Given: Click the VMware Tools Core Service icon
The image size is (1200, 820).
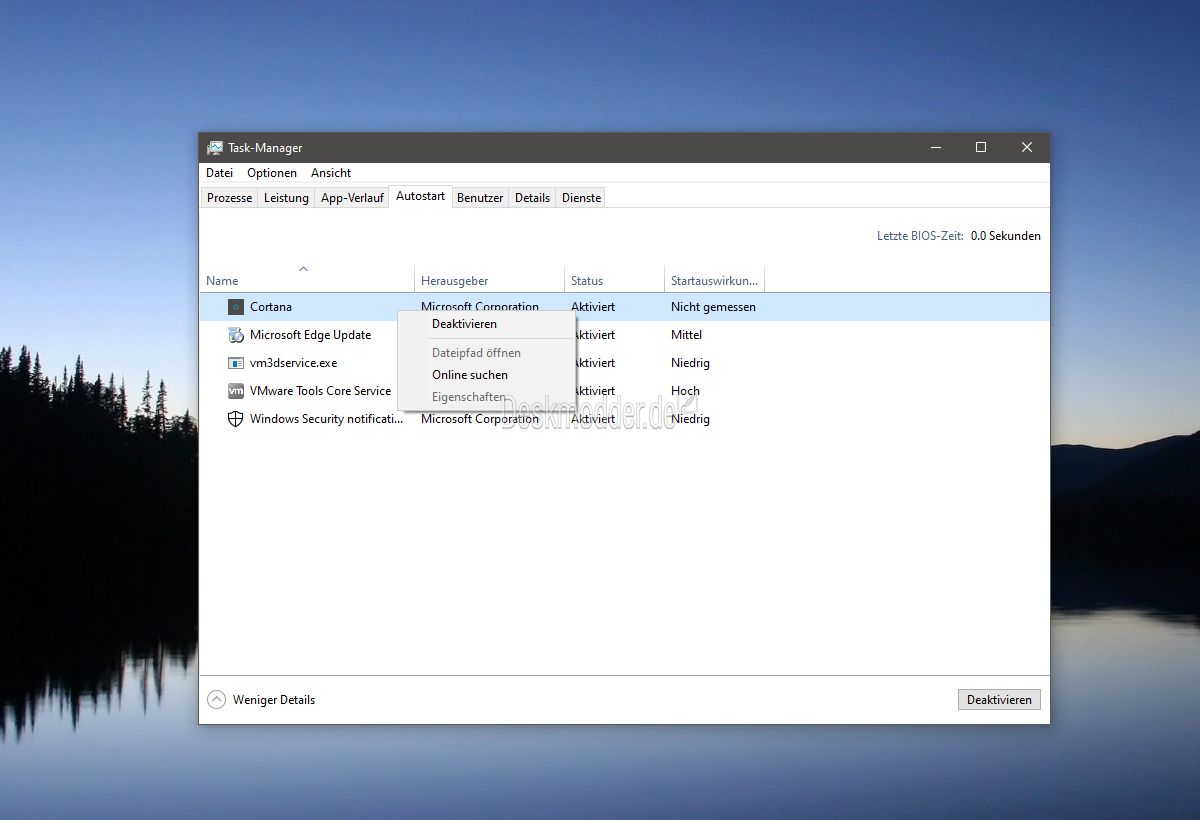Looking at the screenshot, I should 236,391.
